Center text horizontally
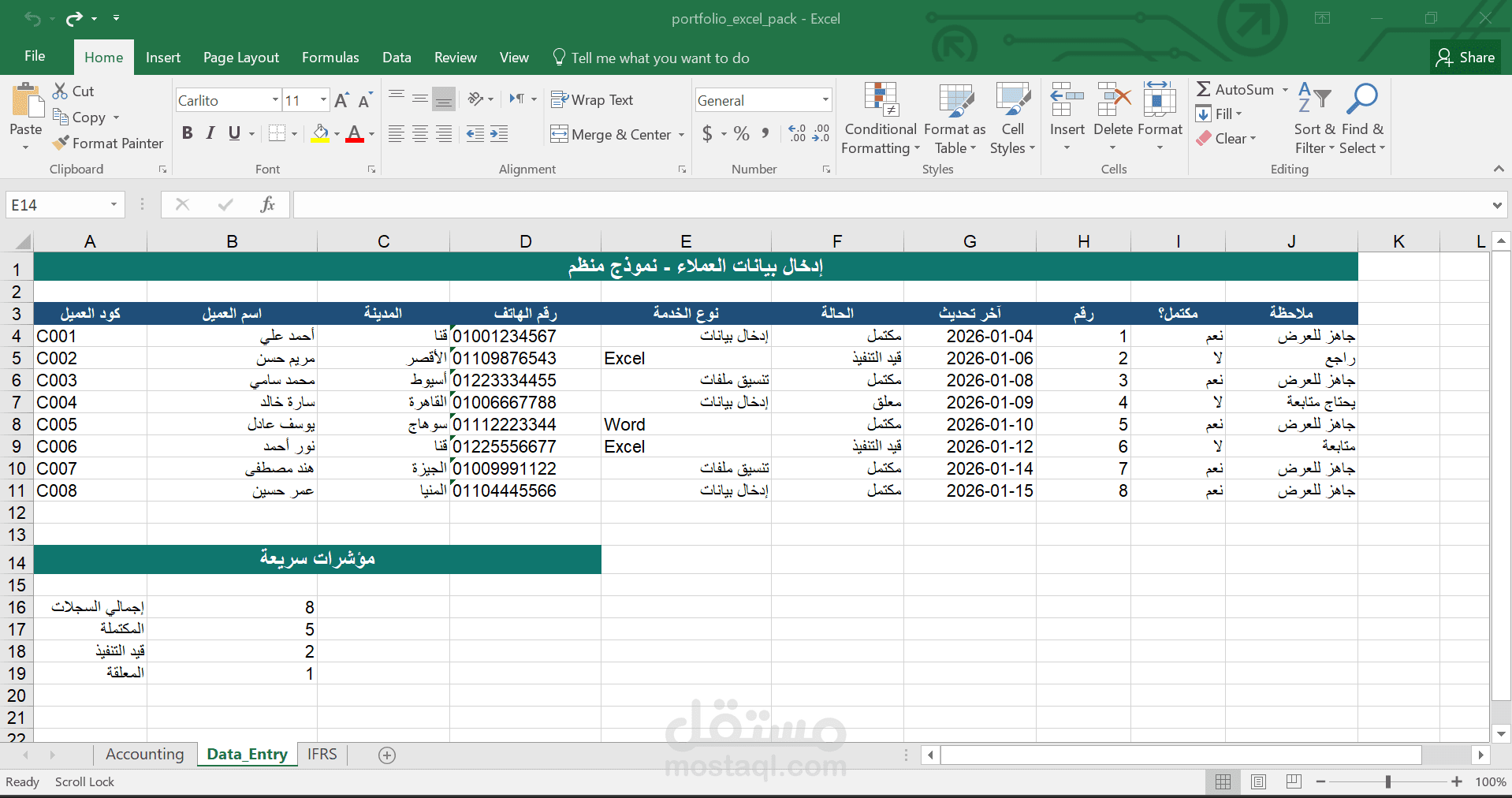Viewport: 1512px width, 798px height. [420, 134]
